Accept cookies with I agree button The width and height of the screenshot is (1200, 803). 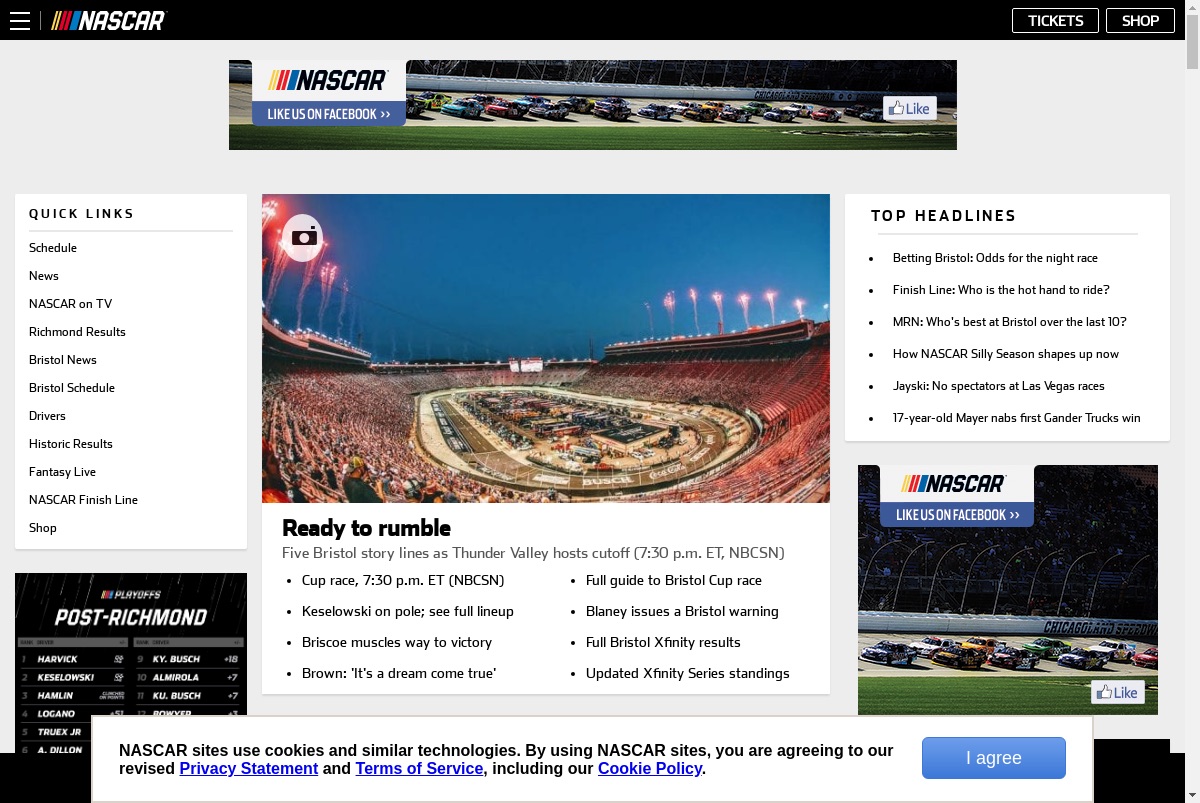[993, 758]
